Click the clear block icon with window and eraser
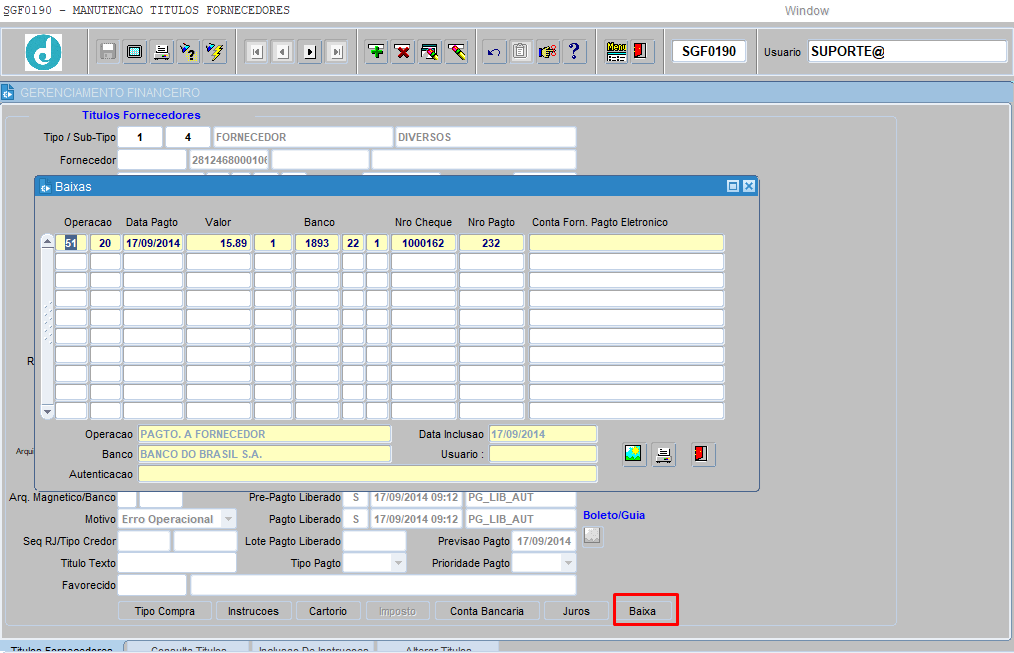Viewport: 1014px width, 653px height. (429, 52)
